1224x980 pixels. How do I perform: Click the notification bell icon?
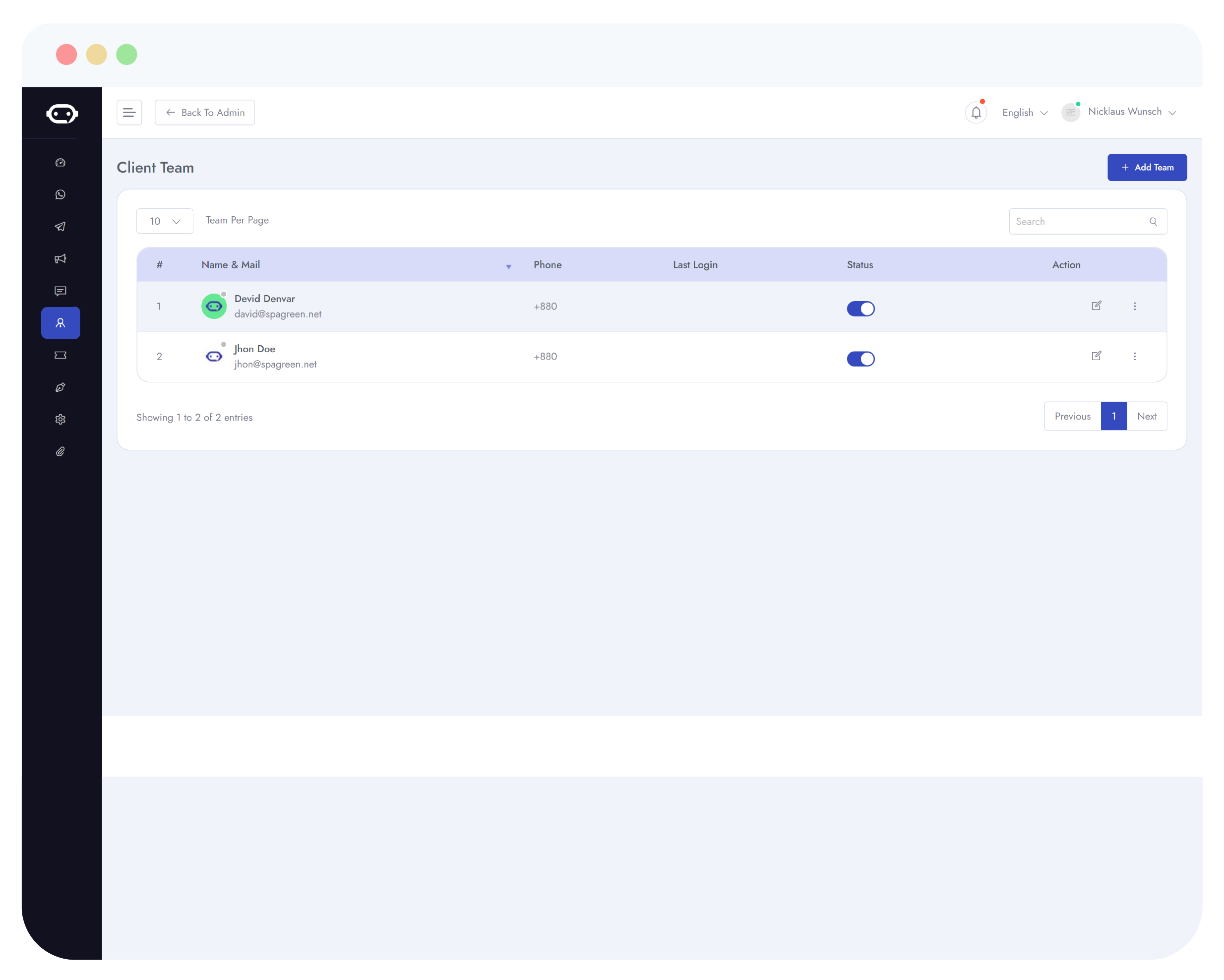pyautogui.click(x=976, y=113)
